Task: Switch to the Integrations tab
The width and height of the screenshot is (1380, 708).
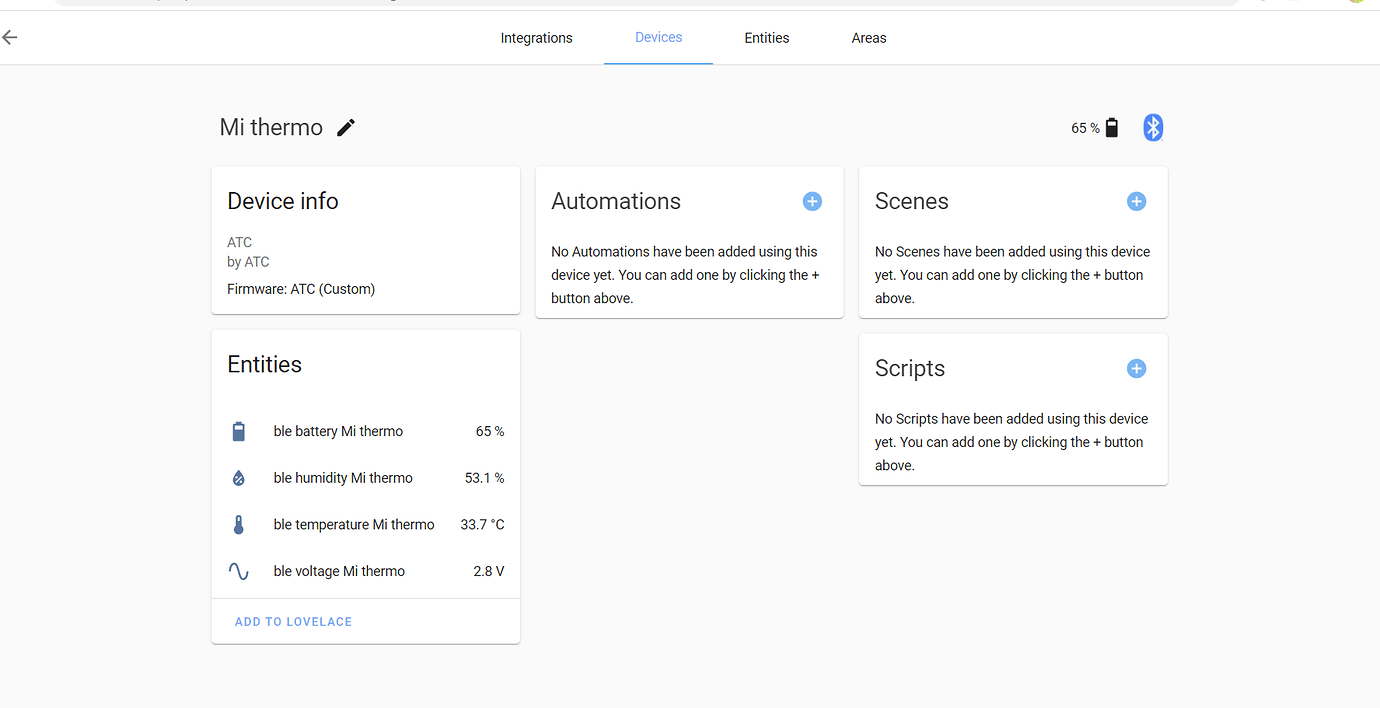Action: (x=536, y=37)
